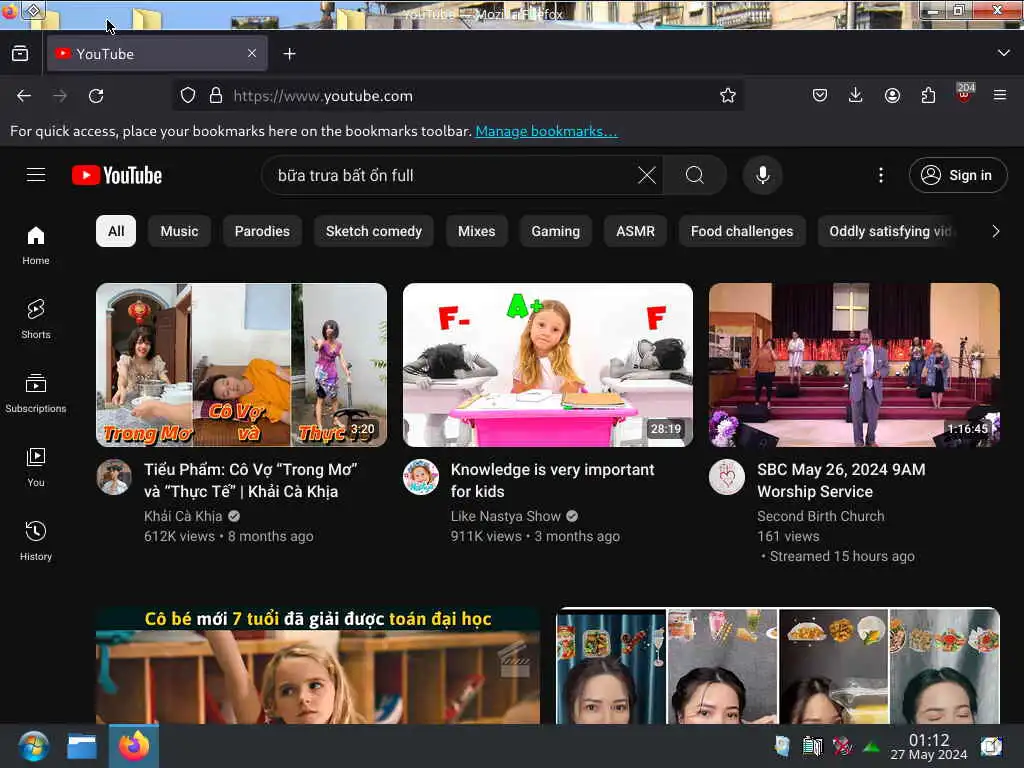The height and width of the screenshot is (768, 1024).
Task: Play the four-face food video thumbnail
Action: tap(778, 665)
